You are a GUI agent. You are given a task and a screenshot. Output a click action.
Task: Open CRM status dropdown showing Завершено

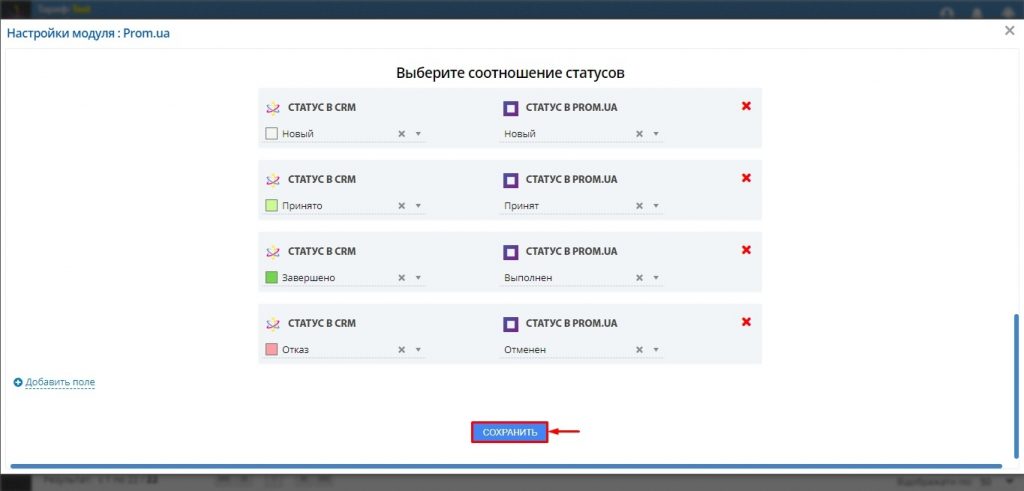tap(418, 277)
